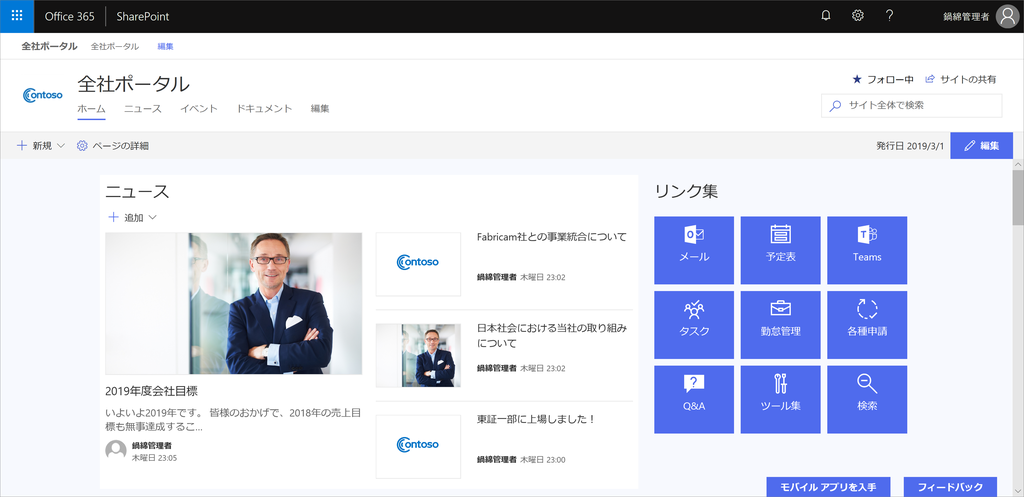The height and width of the screenshot is (497, 1024).
Task: Open the 勤怠管理 briefcase tile
Action: click(x=780, y=325)
